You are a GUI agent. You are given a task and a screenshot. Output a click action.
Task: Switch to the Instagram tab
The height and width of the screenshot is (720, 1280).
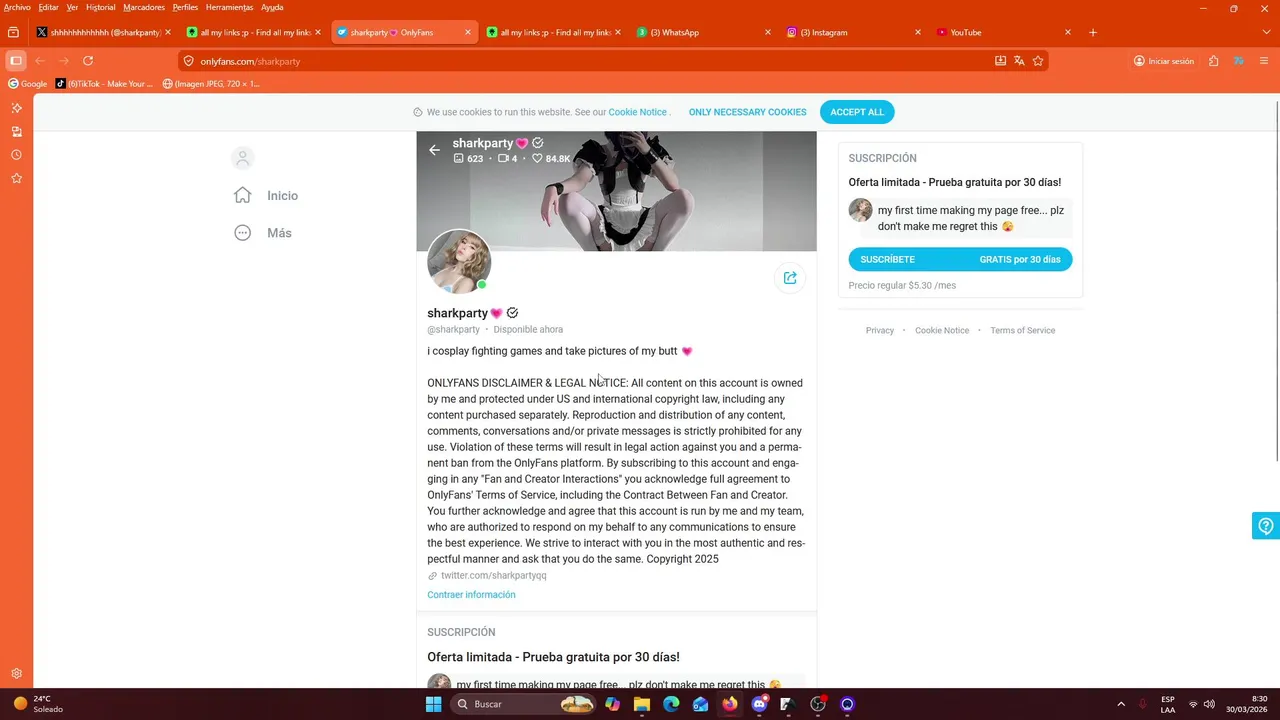click(x=854, y=32)
